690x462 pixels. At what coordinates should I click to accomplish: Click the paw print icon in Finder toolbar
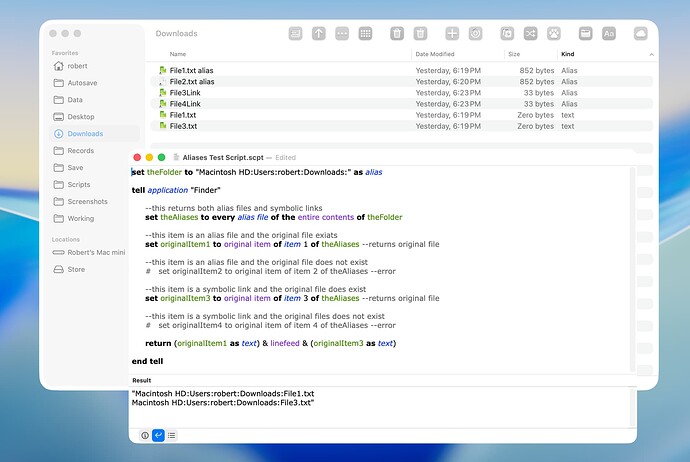click(554, 33)
